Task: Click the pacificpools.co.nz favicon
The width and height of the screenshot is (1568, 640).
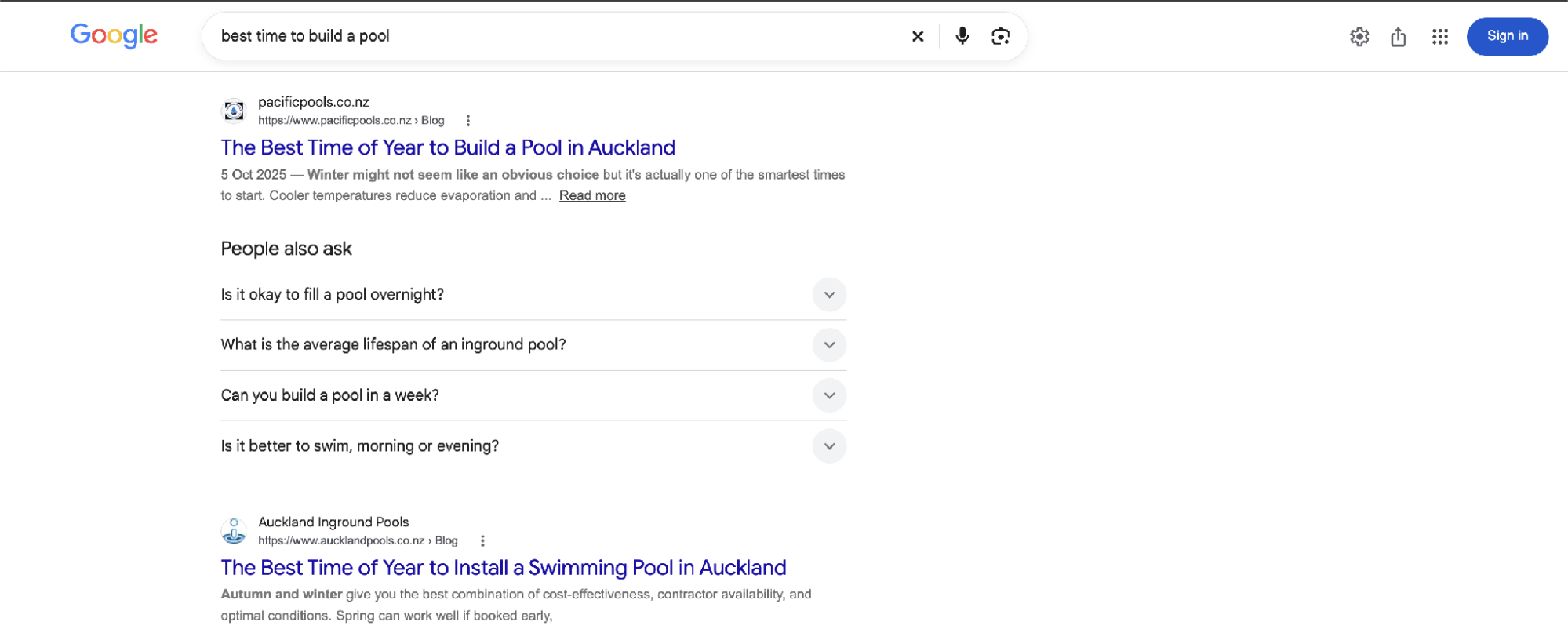Action: pos(234,111)
